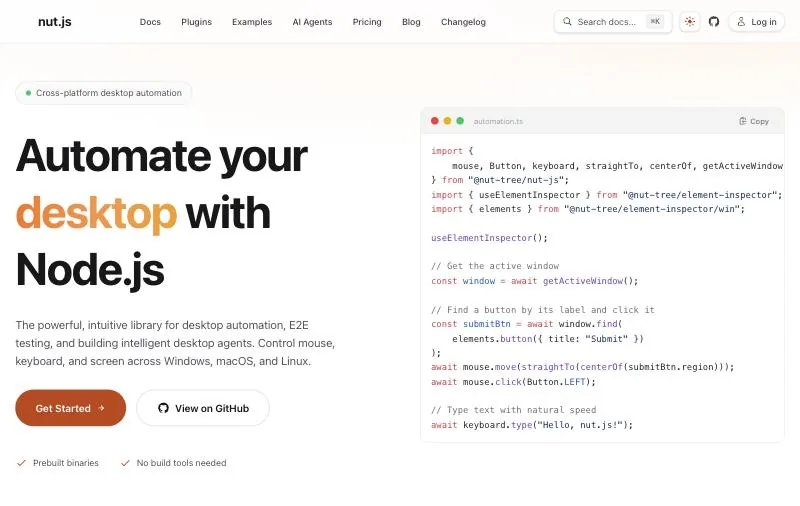Viewport: 800px width, 506px height.
Task: Click the useElementInspector(); code line
Action: pyautogui.click(x=489, y=238)
